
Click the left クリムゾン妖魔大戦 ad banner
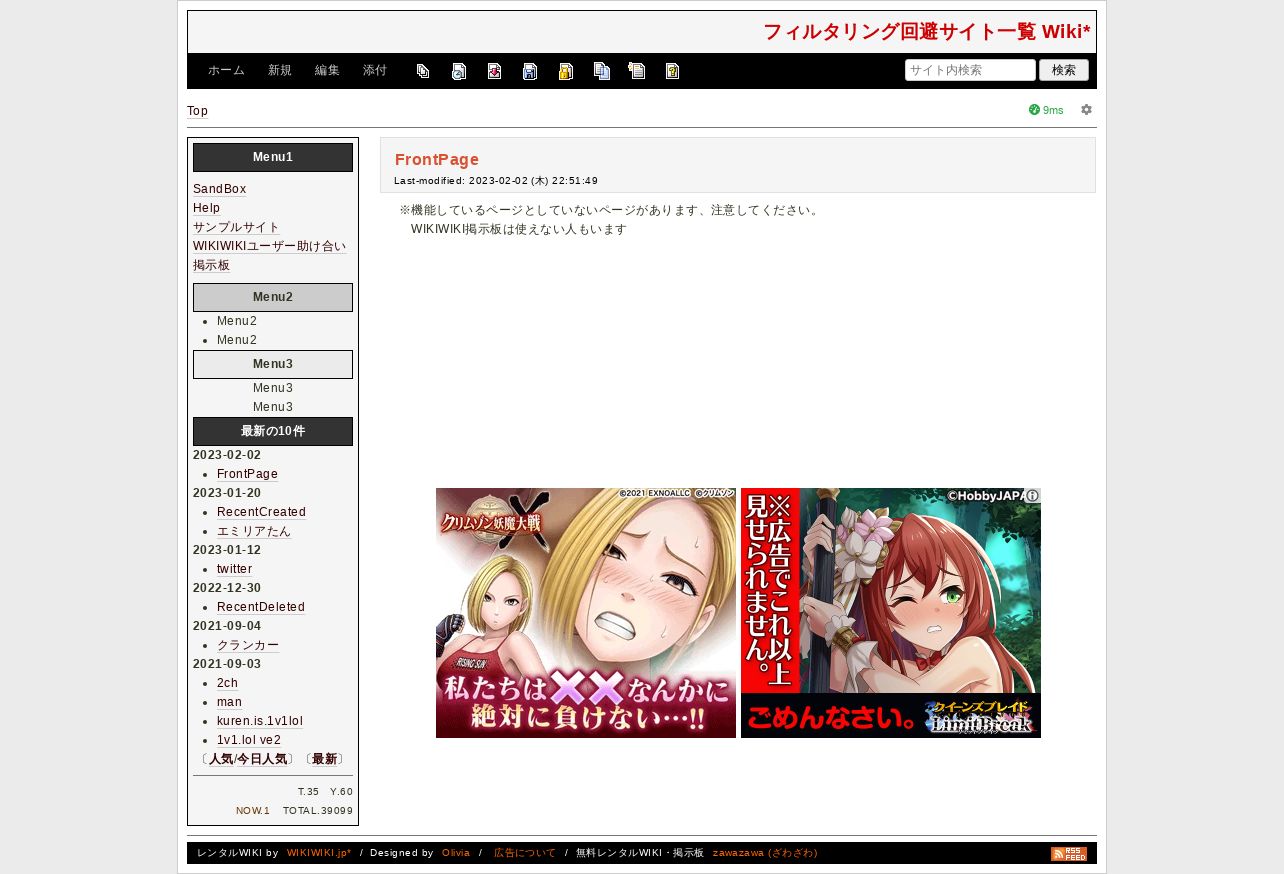pos(586,613)
